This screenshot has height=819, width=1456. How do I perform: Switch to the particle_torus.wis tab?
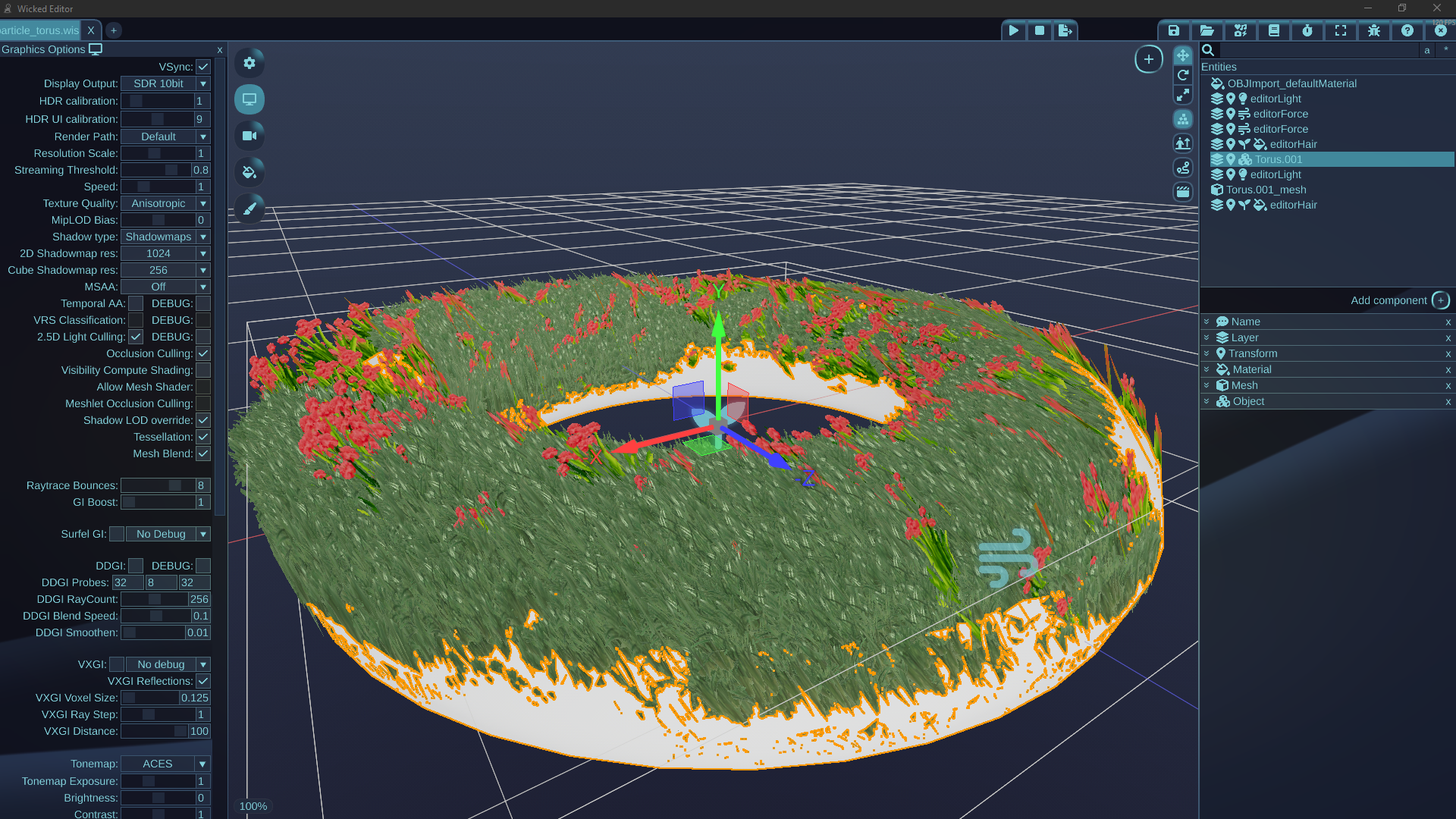tap(39, 30)
